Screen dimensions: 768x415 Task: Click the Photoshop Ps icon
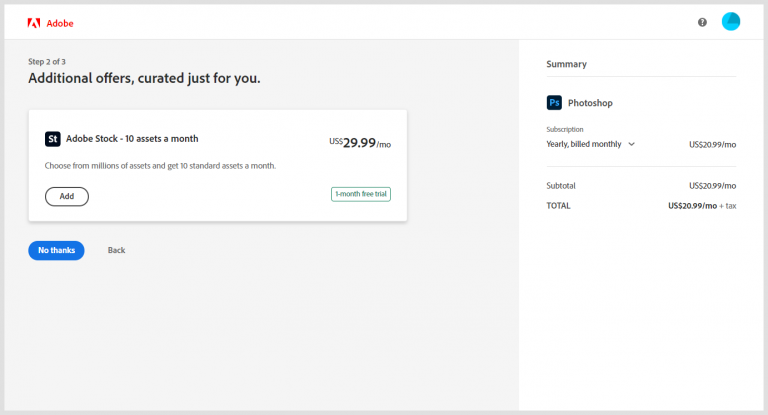point(554,103)
